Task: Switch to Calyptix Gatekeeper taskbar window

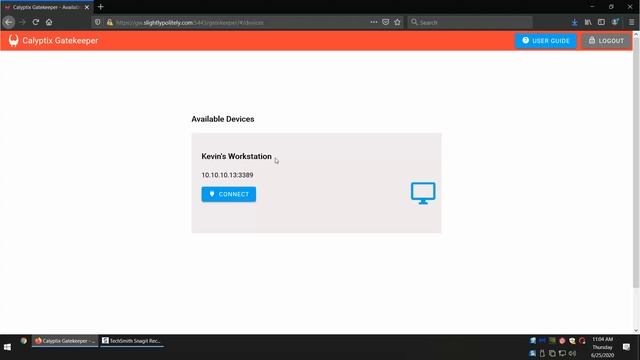Action: tap(65, 341)
